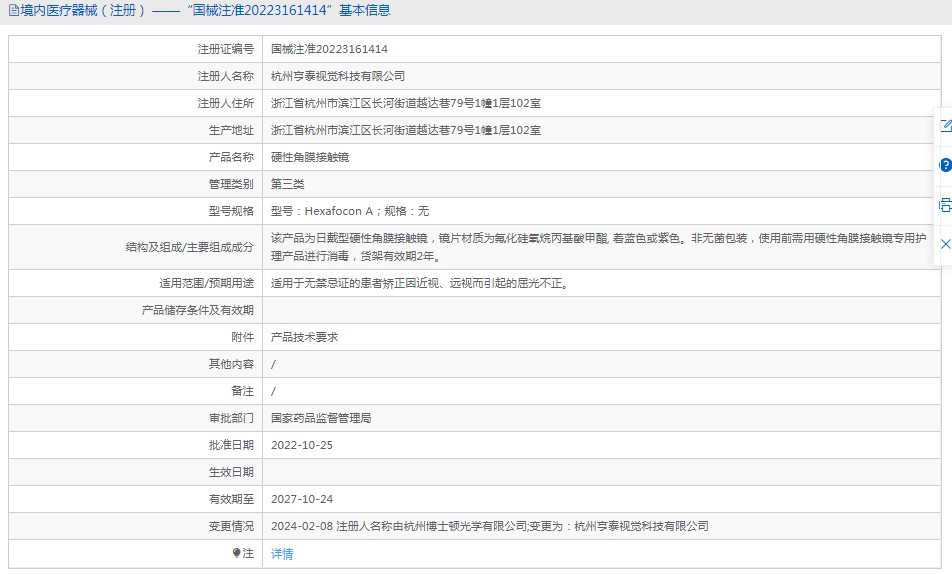952x574 pixels.
Task: Click the model text 型号：Hexafocon A；规格：无
Action: coord(350,211)
